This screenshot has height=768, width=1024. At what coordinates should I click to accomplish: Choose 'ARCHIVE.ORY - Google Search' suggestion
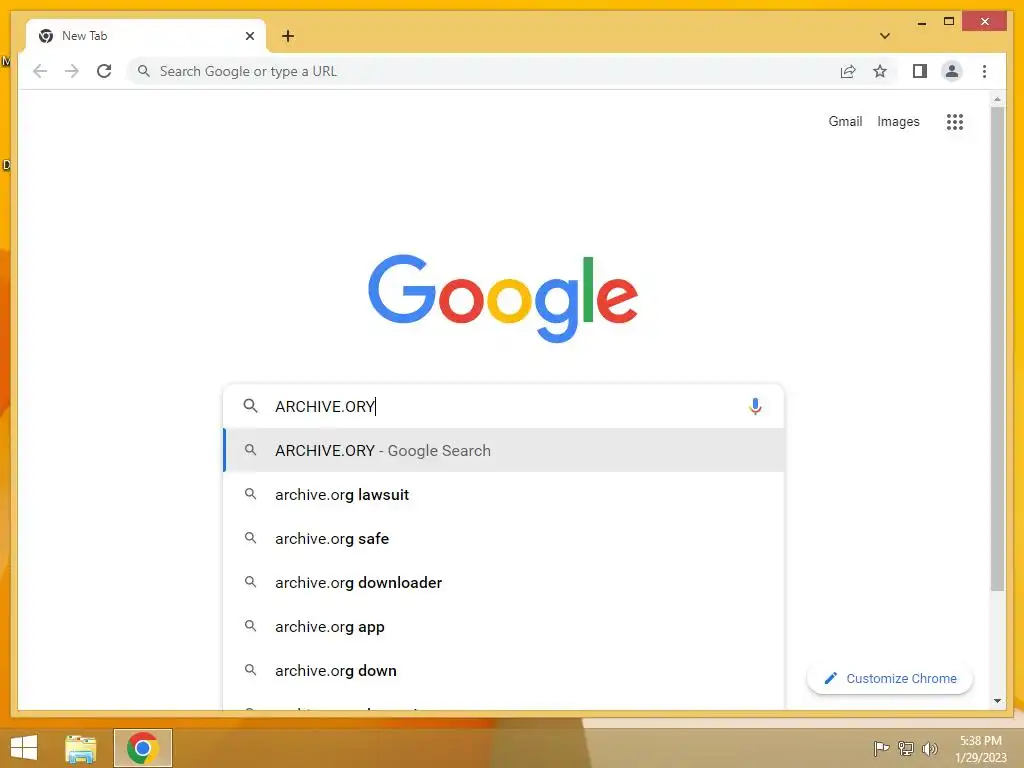[504, 450]
